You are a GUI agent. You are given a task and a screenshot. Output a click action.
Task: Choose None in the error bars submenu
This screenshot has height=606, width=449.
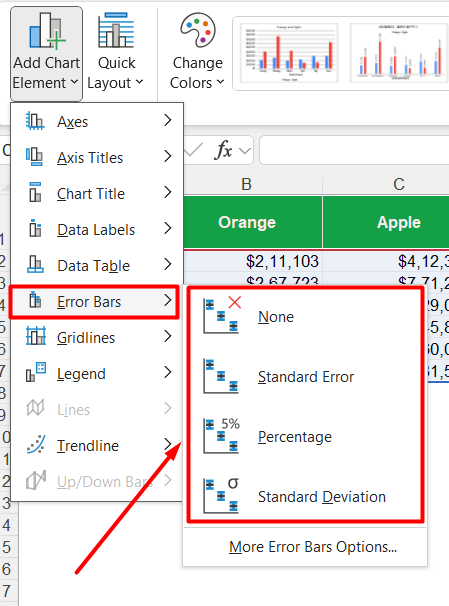click(305, 317)
